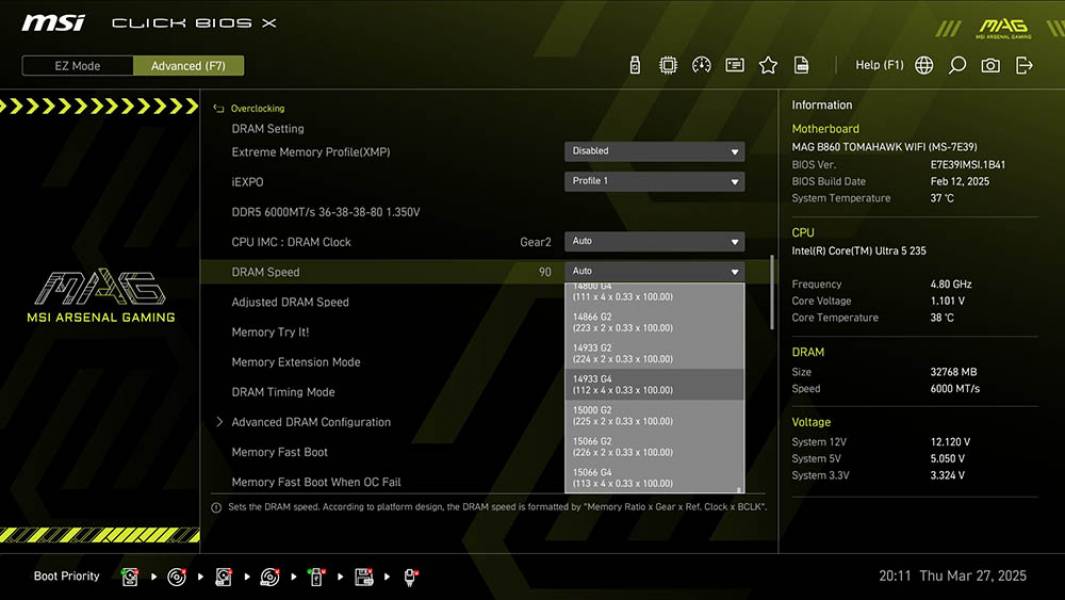Viewport: 1065px width, 600px height.
Task: Choose 14866 G2 (223 x 2) speed option
Action: pyautogui.click(x=654, y=322)
